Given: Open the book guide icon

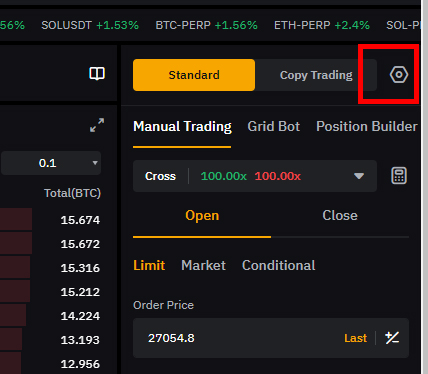Looking at the screenshot, I should [97, 74].
